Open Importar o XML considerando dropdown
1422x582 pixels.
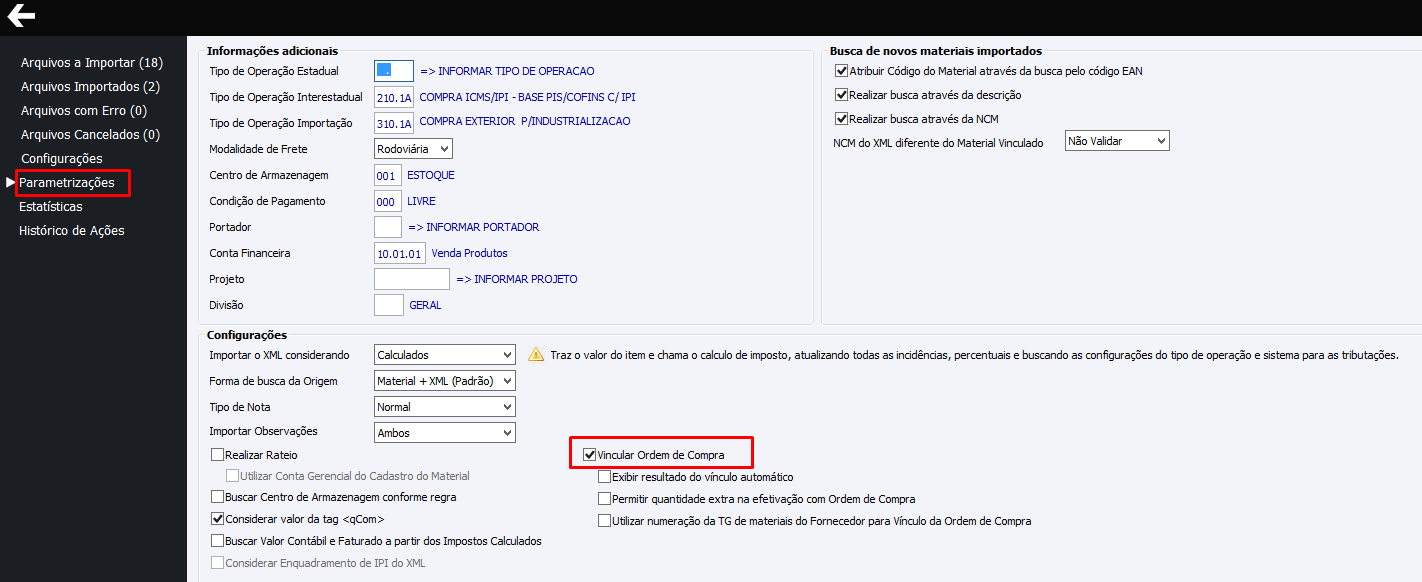point(444,354)
